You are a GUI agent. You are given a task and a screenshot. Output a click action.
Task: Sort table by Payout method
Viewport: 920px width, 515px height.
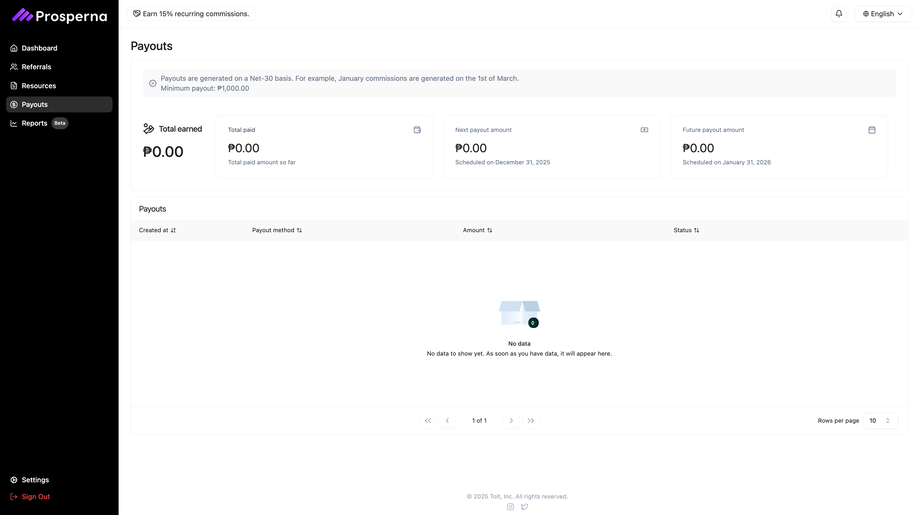click(x=277, y=231)
